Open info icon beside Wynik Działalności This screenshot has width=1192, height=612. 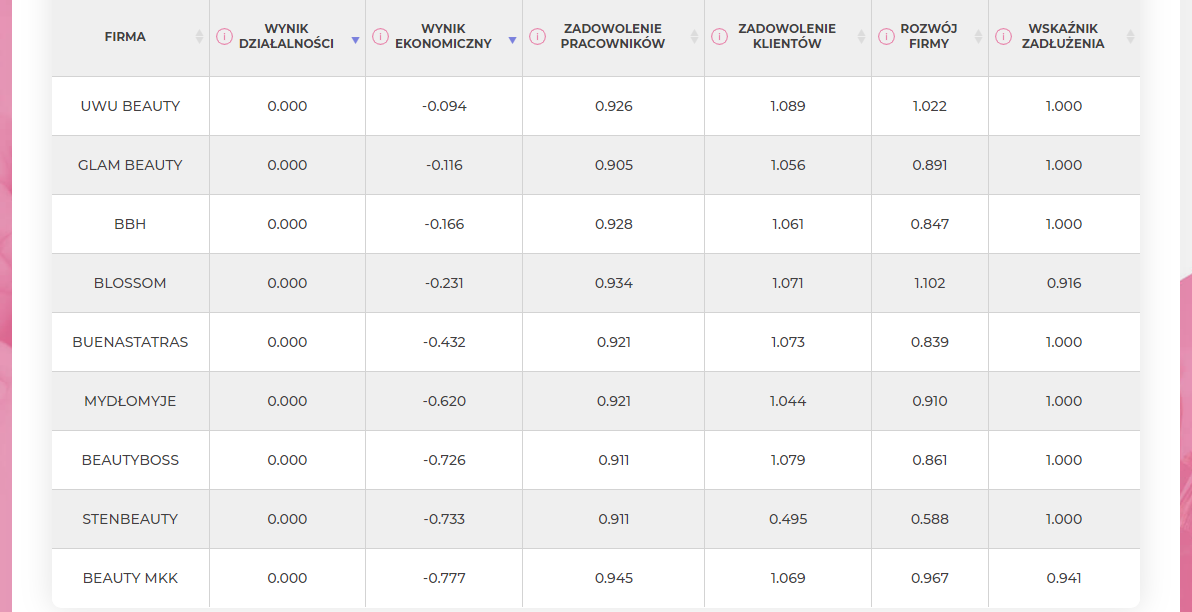(224, 36)
